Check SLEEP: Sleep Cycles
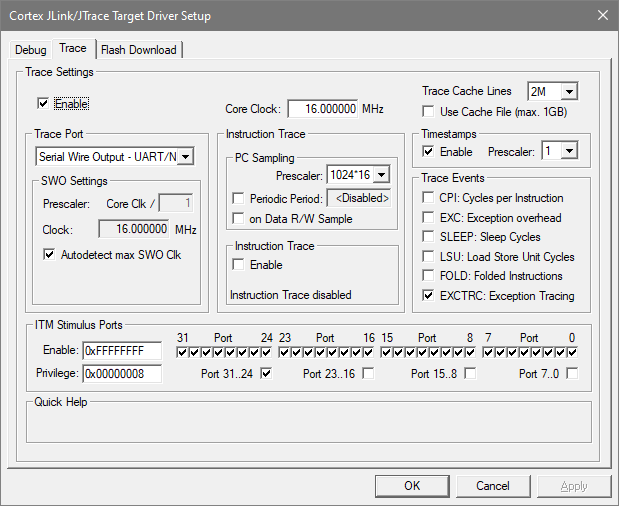Image resolution: width=619 pixels, height=506 pixels. (428, 236)
